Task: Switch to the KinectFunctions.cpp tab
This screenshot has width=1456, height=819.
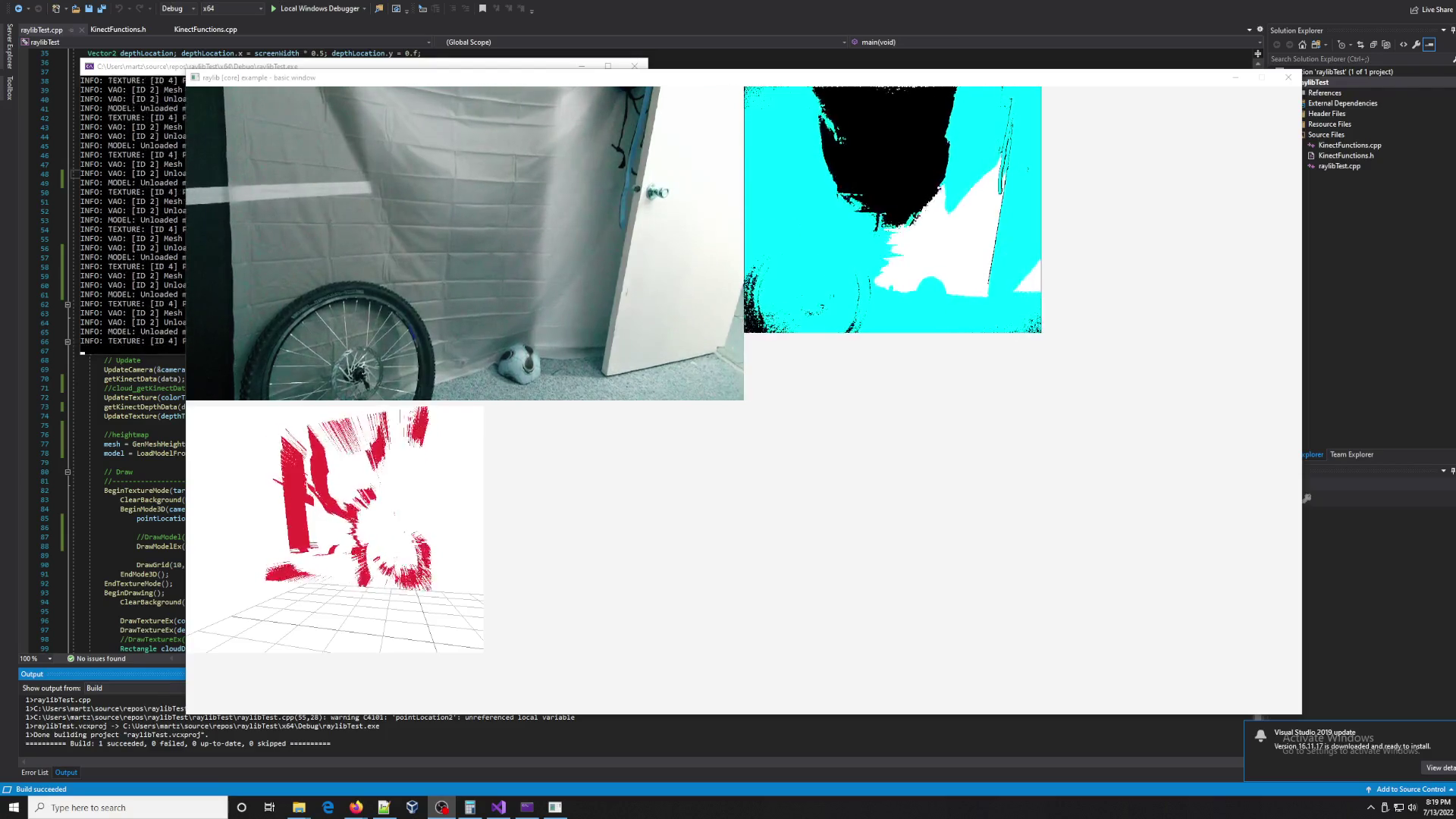Action: click(x=205, y=29)
